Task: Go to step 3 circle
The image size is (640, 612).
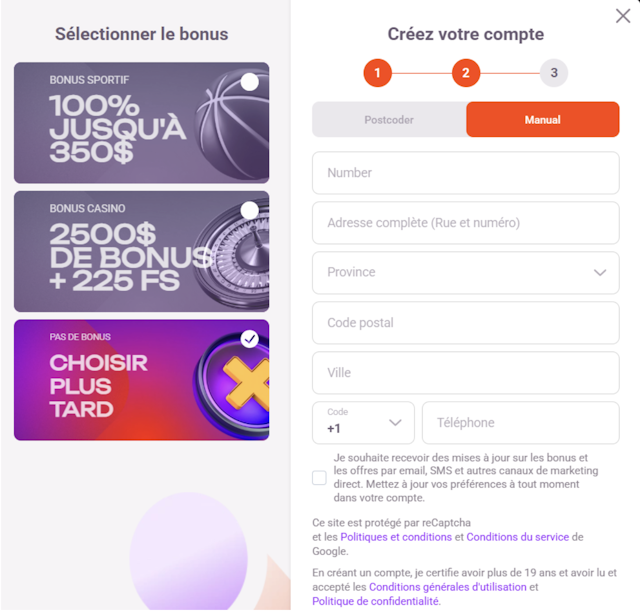Action: (554, 73)
